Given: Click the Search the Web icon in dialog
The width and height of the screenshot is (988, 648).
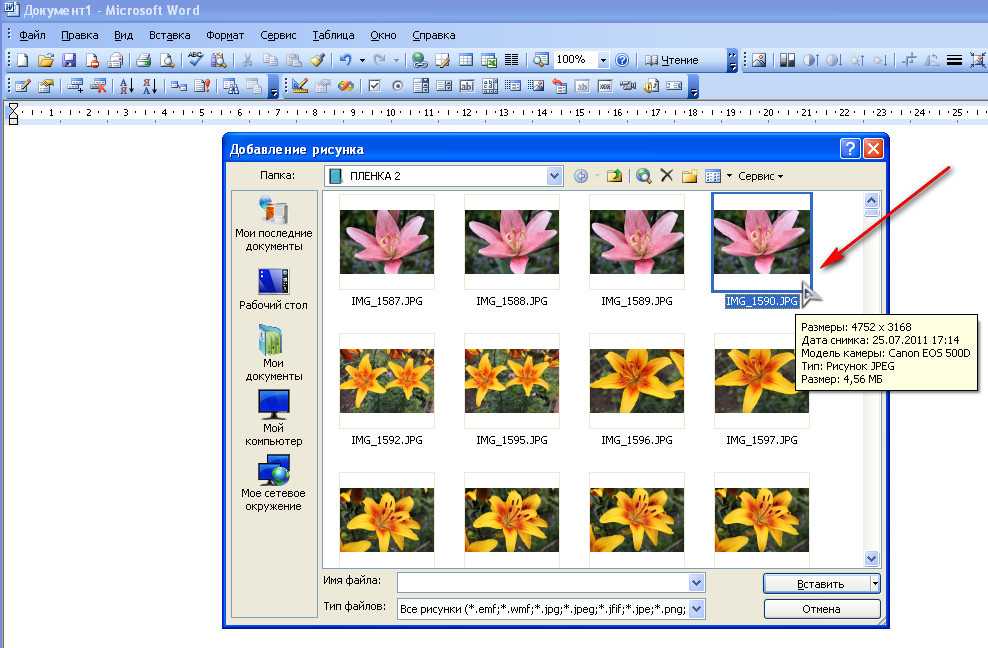Looking at the screenshot, I should pyautogui.click(x=643, y=176).
